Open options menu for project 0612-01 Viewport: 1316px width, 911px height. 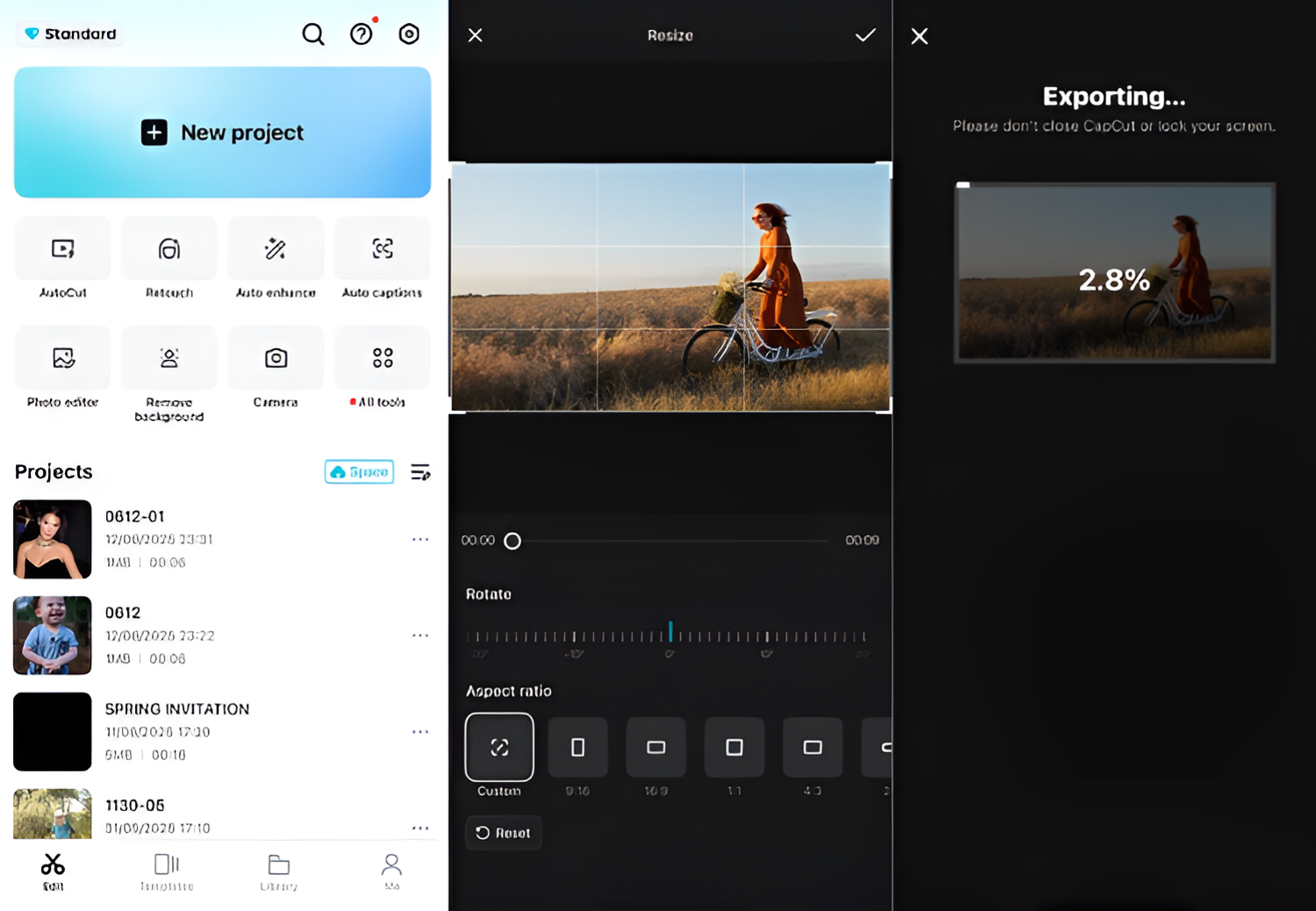(x=420, y=539)
